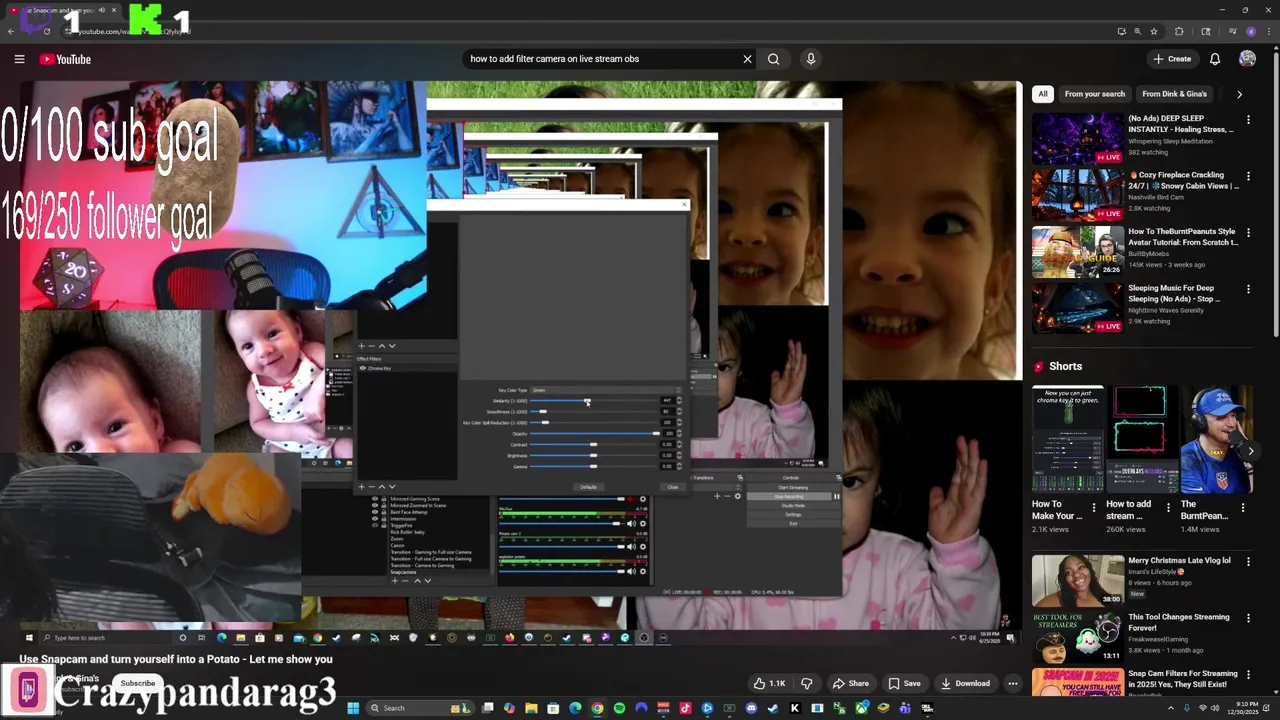Click the magnifier search button
Viewport: 1280px width, 720px height.
(773, 59)
